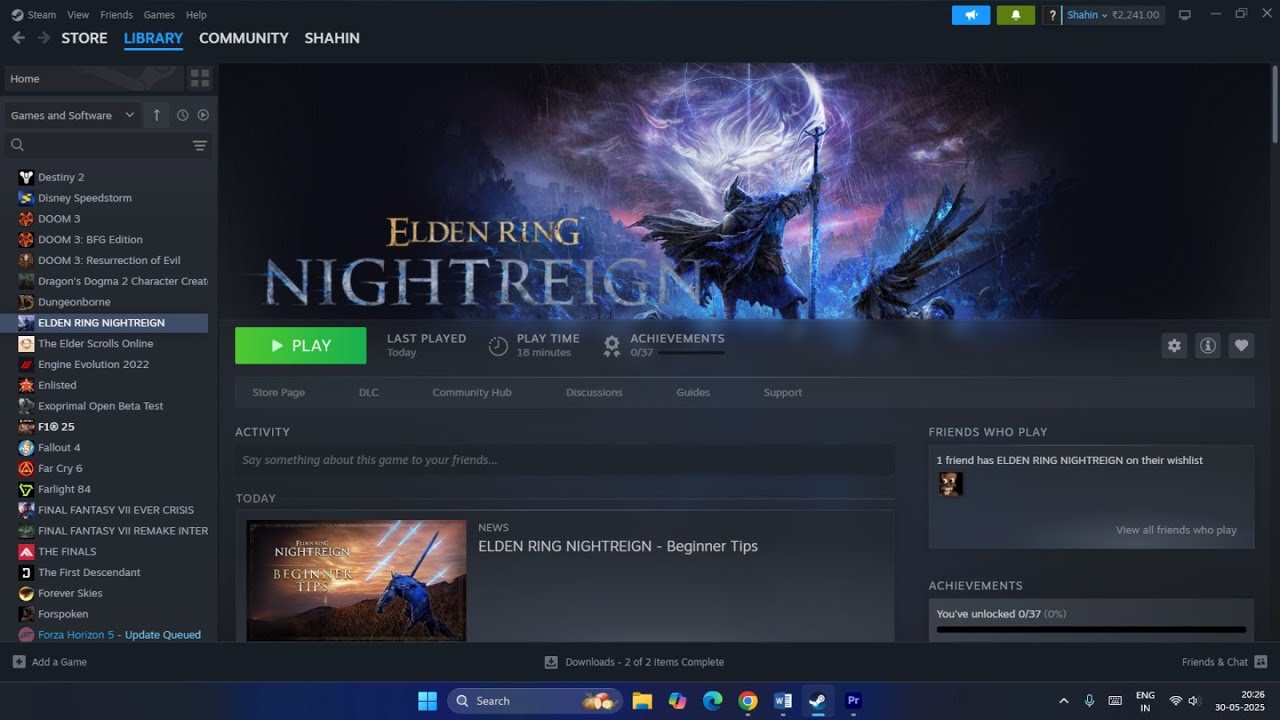
Task: Open the Store Page link
Action: (x=279, y=393)
